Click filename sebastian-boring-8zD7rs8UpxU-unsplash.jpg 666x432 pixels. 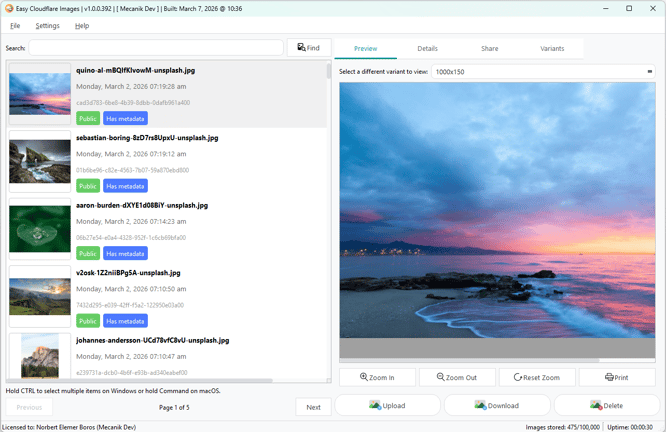pos(147,138)
